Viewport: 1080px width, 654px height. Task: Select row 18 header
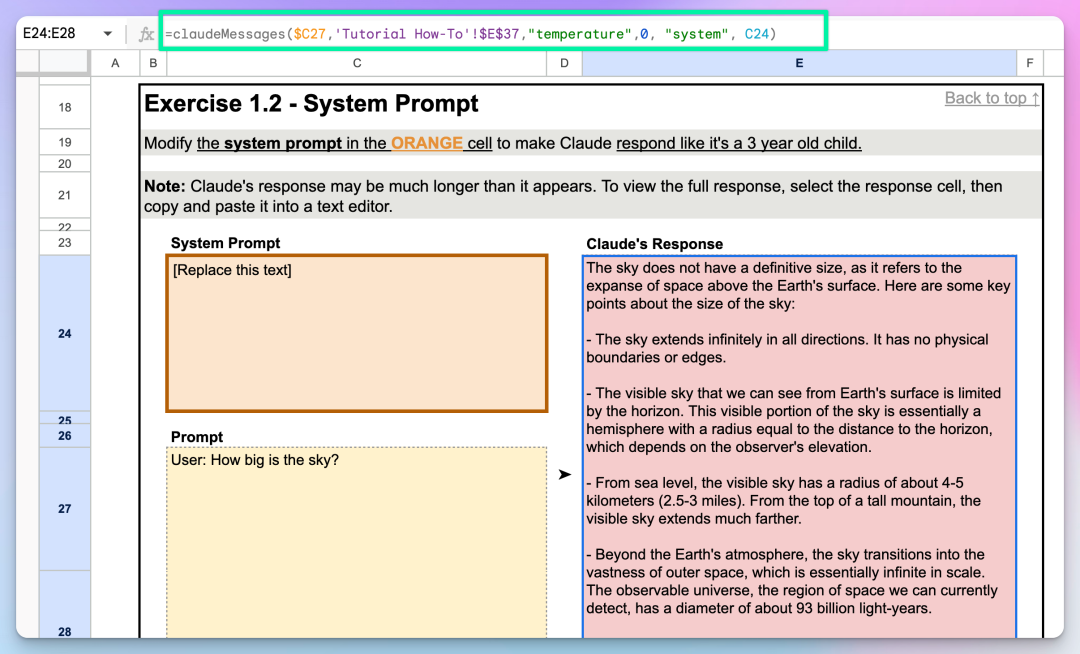point(65,107)
